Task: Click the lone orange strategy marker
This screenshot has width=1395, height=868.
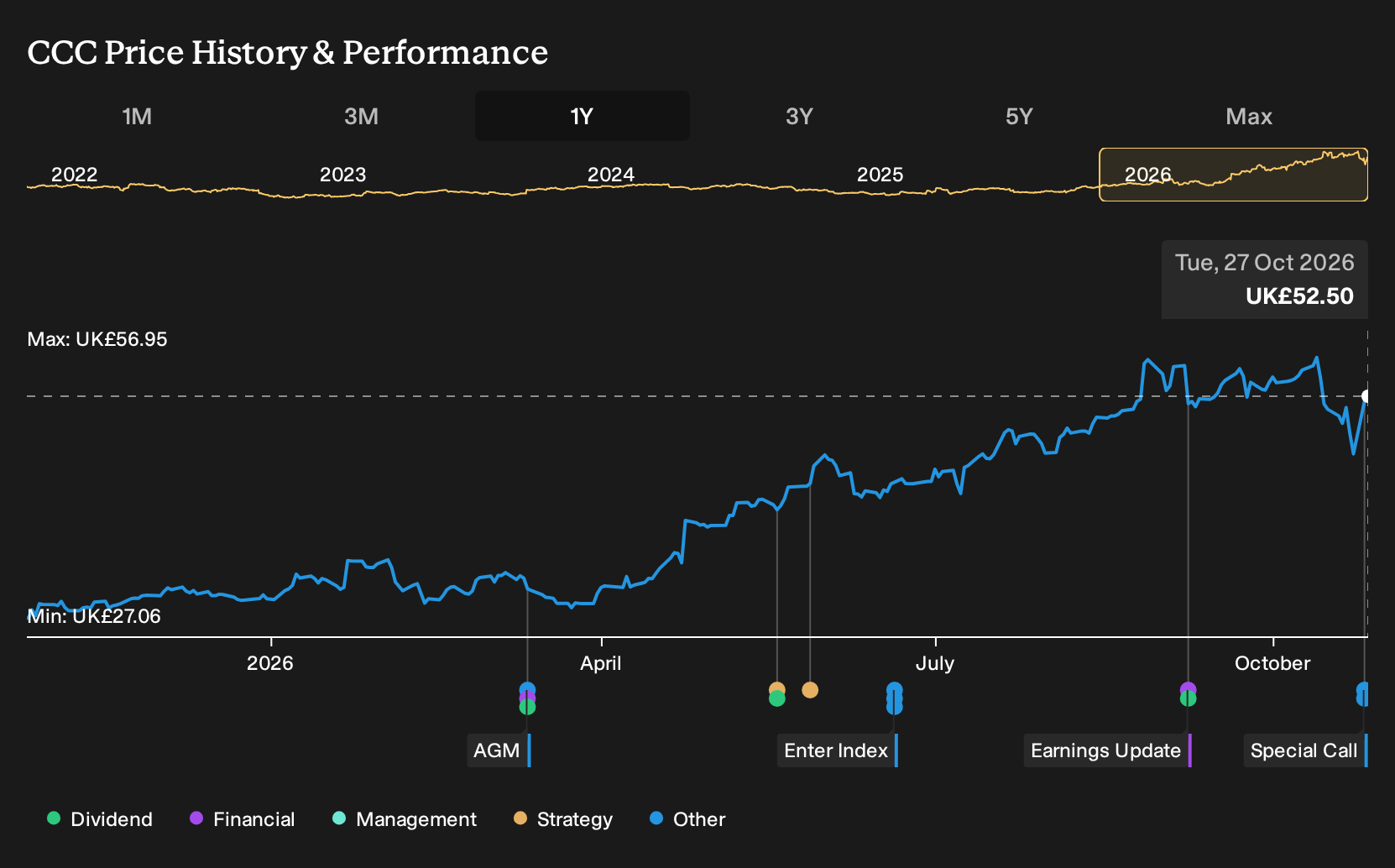Action: [810, 690]
